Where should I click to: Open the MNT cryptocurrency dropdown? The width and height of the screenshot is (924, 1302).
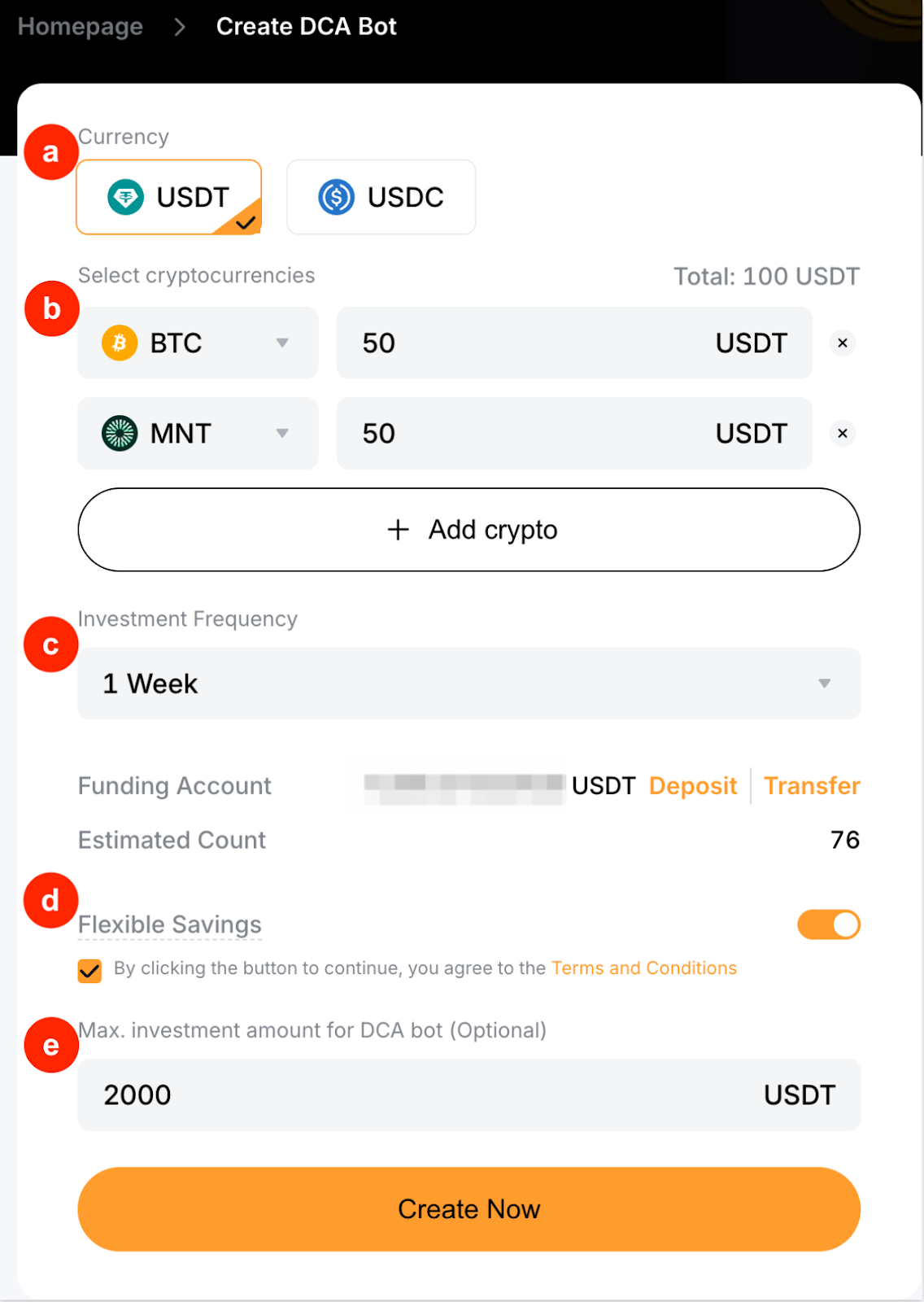tap(281, 433)
